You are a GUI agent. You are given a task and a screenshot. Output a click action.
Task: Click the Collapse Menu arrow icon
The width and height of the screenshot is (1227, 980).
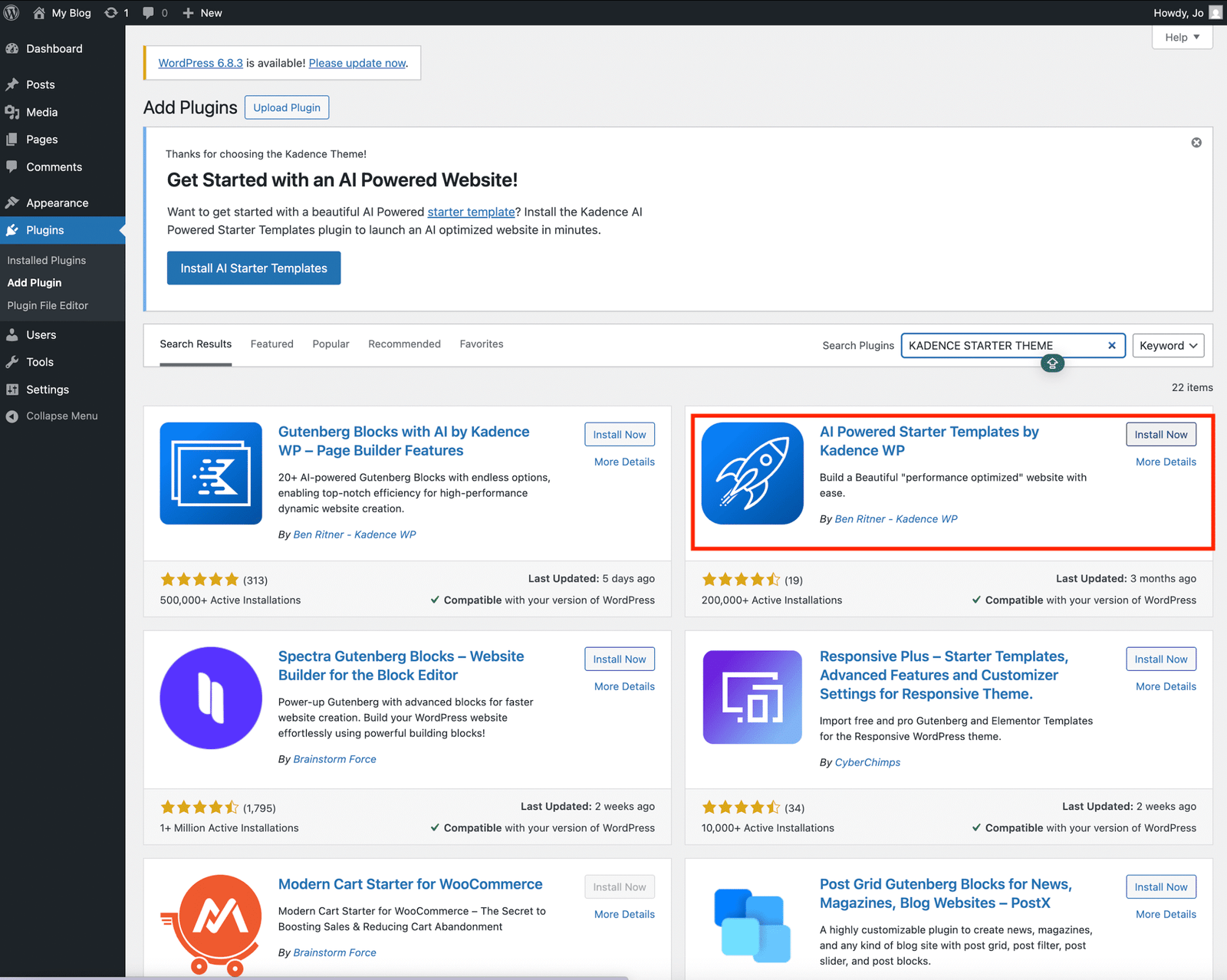pyautogui.click(x=12, y=416)
